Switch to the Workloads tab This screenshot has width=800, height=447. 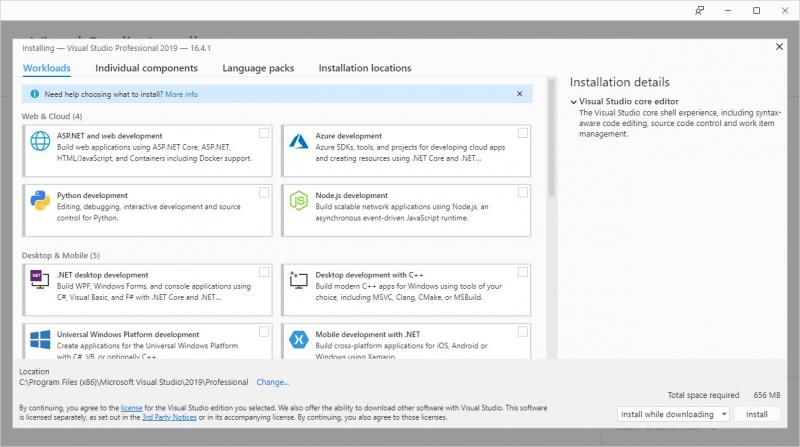[46, 68]
